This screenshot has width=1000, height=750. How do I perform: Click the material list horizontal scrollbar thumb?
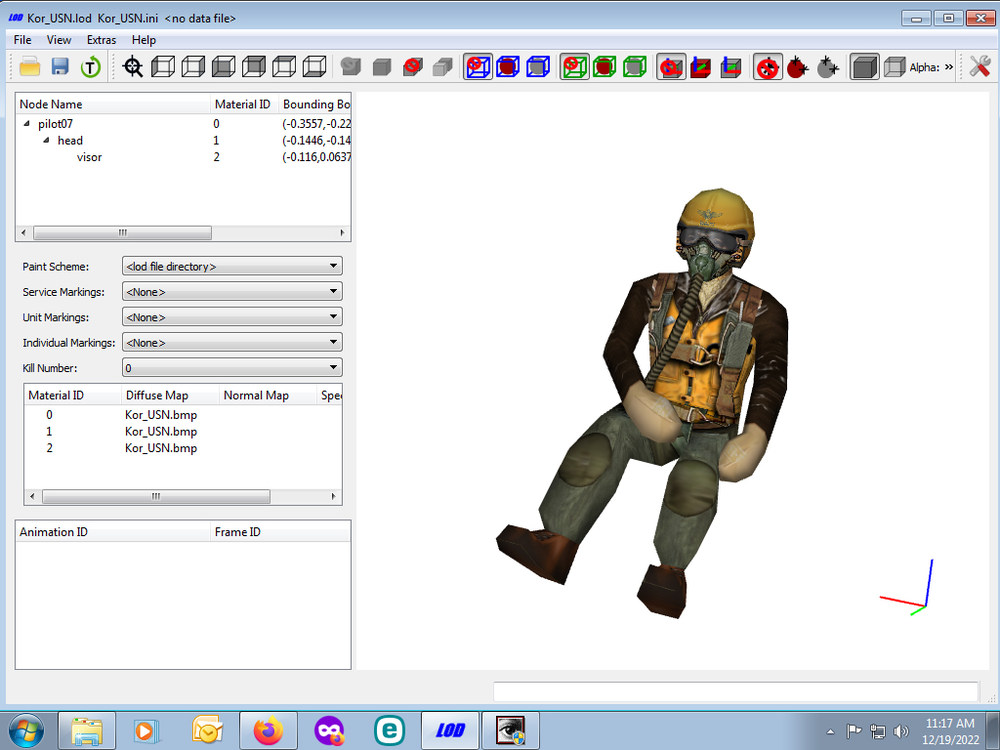[156, 496]
